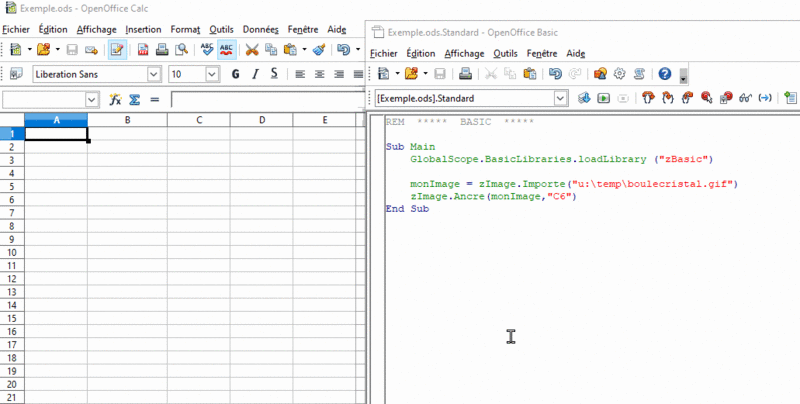The width and height of the screenshot is (800, 404).
Task: Click the Format Paintbrush icon
Action: coord(319,49)
